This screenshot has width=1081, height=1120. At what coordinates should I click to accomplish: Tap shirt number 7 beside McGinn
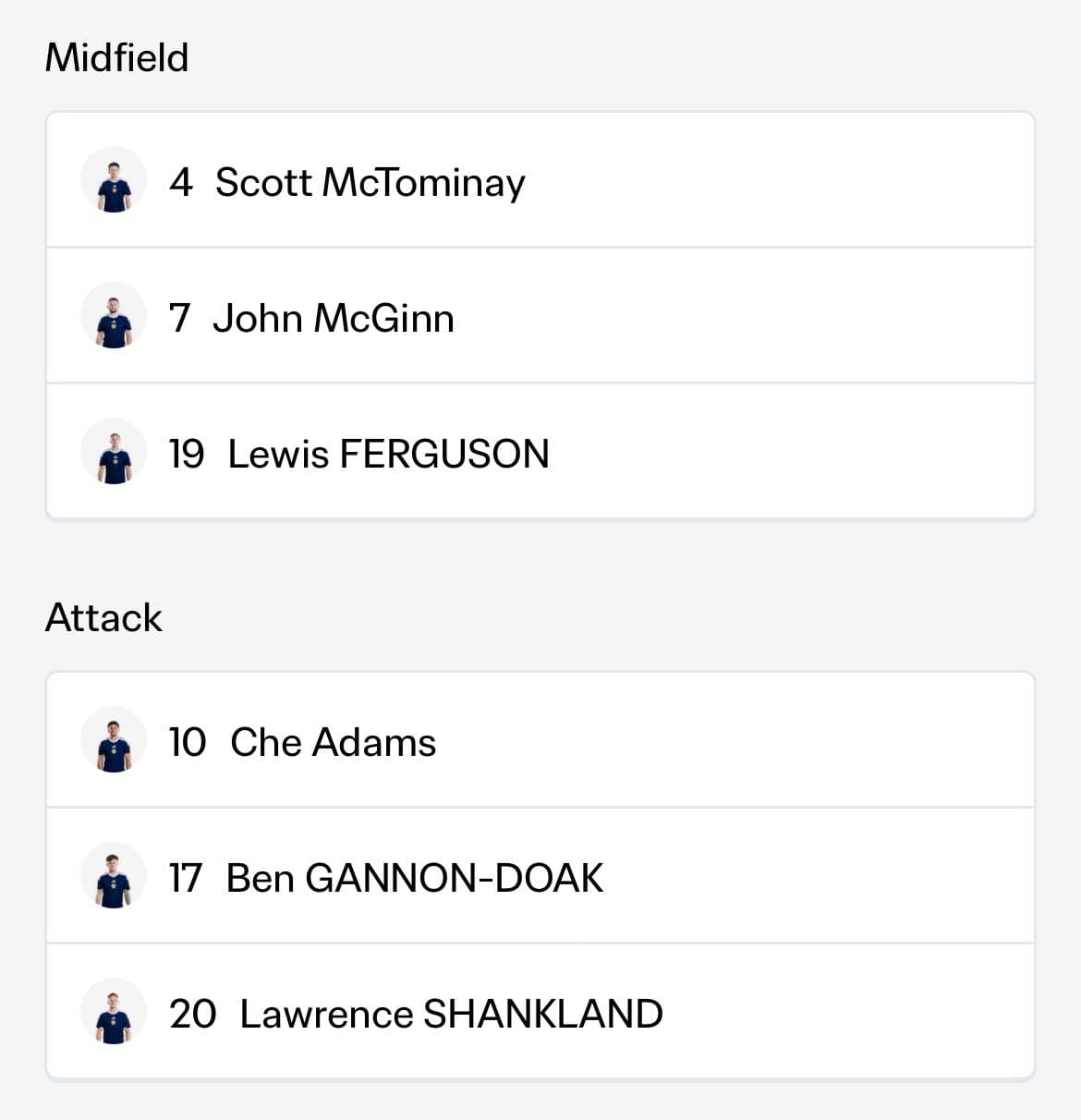coord(179,318)
